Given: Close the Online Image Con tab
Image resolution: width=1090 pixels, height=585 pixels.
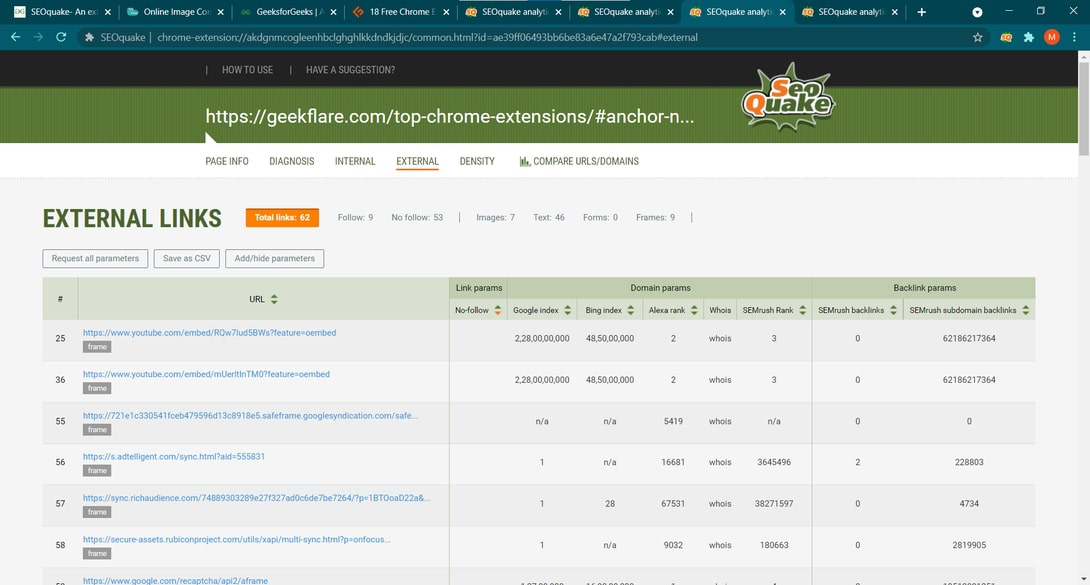Looking at the screenshot, I should (x=220, y=12).
